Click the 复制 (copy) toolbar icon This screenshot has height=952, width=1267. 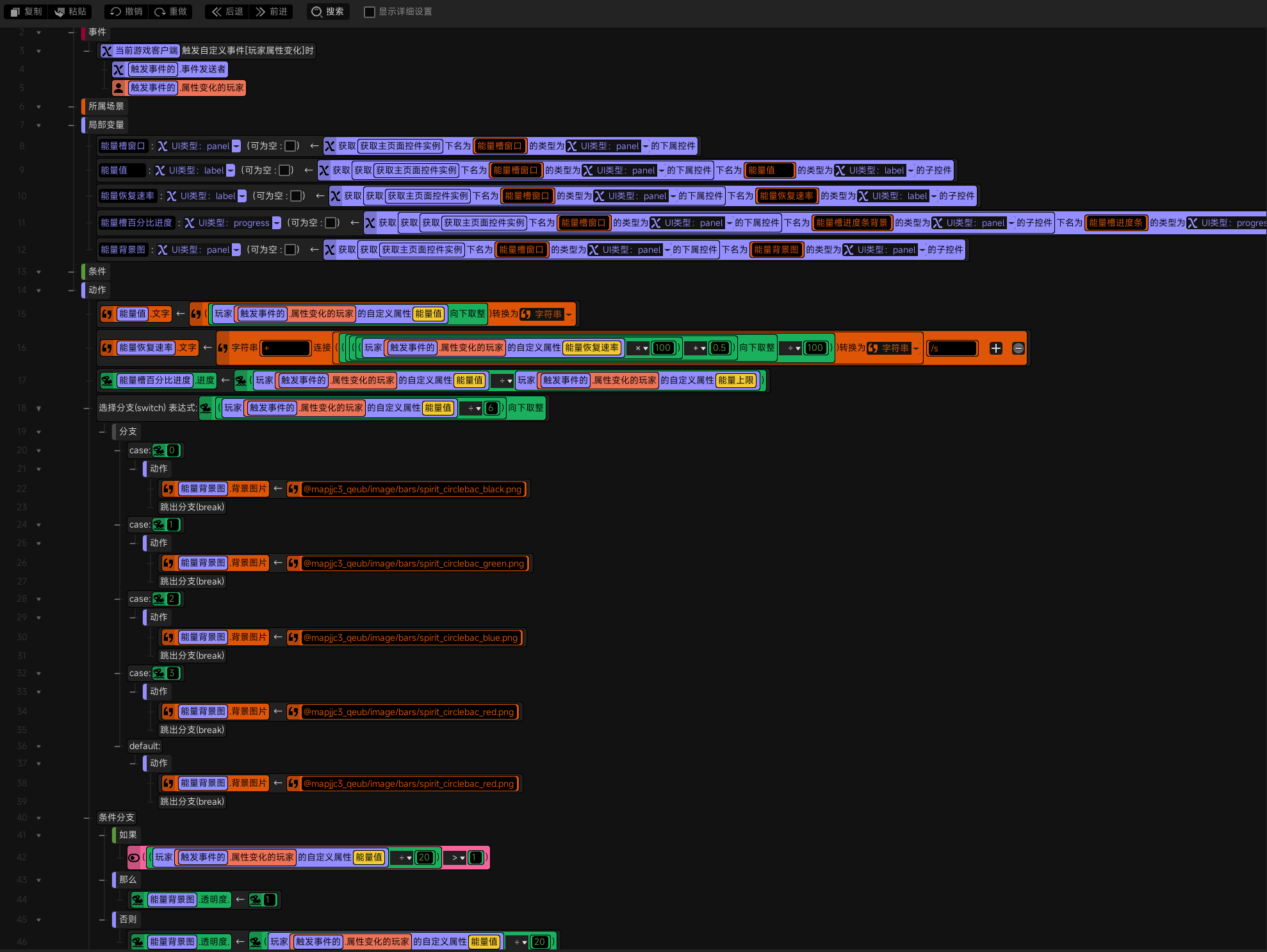tap(15, 12)
